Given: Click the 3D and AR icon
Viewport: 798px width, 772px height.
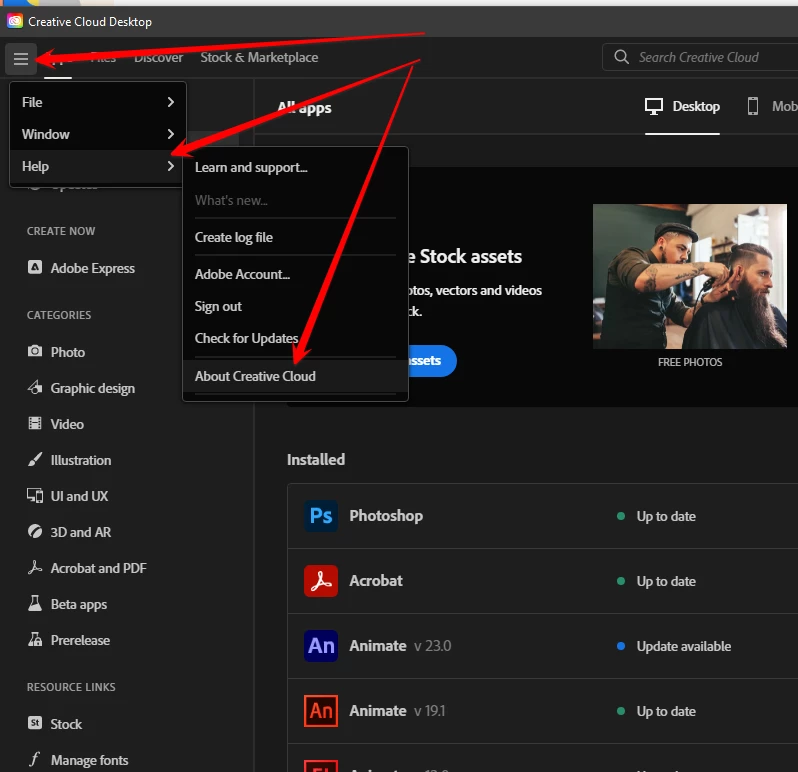Looking at the screenshot, I should coord(35,532).
